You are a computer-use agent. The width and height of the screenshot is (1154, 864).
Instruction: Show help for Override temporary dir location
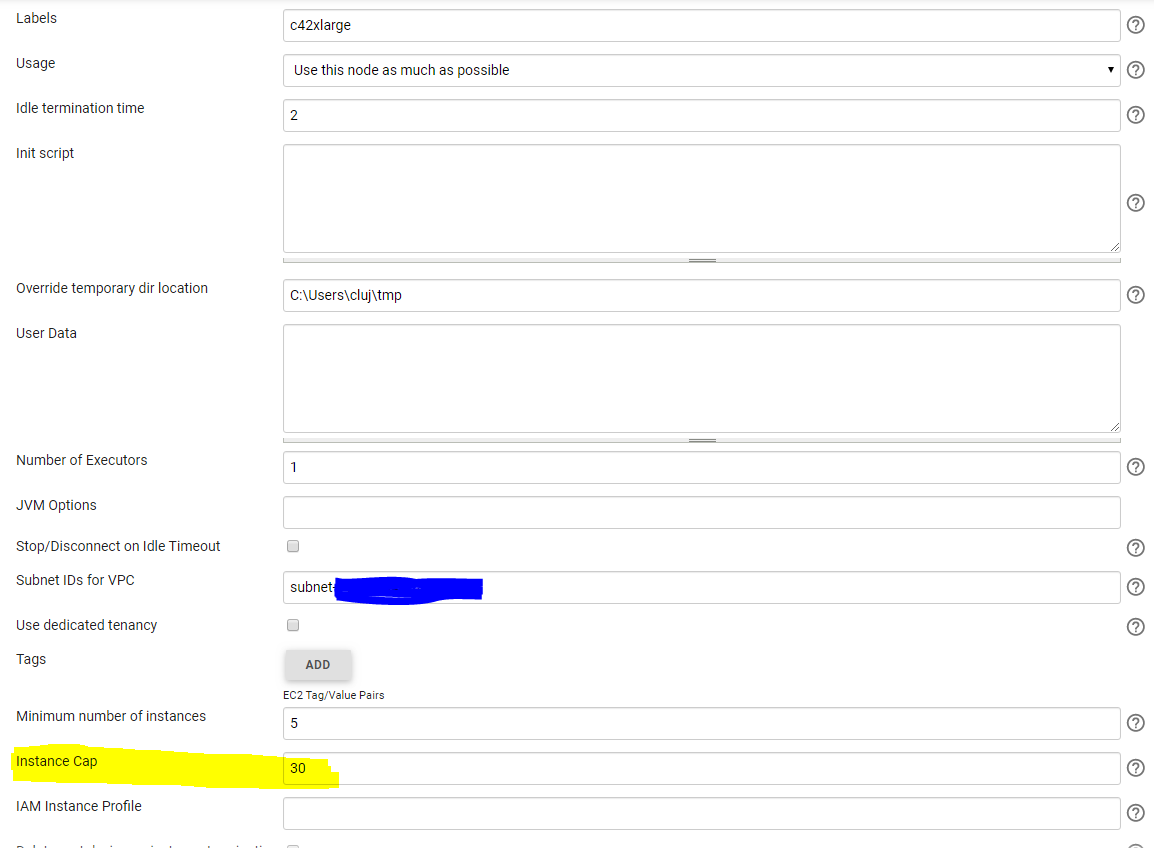click(x=1135, y=295)
